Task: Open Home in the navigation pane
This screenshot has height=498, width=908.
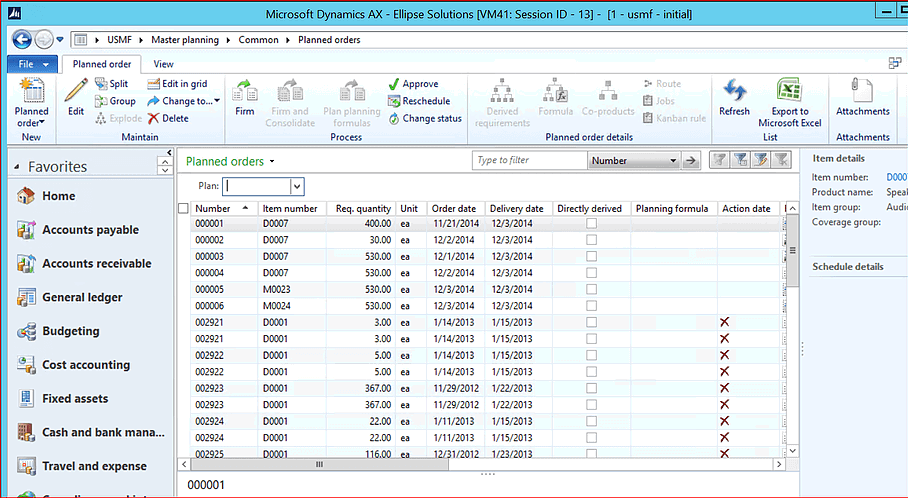Action: coord(46,196)
